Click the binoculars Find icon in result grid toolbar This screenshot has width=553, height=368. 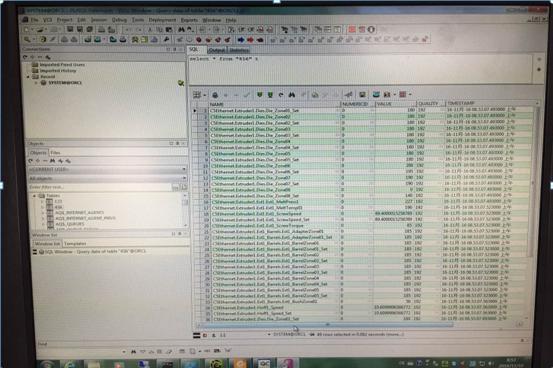pyautogui.click(x=292, y=95)
